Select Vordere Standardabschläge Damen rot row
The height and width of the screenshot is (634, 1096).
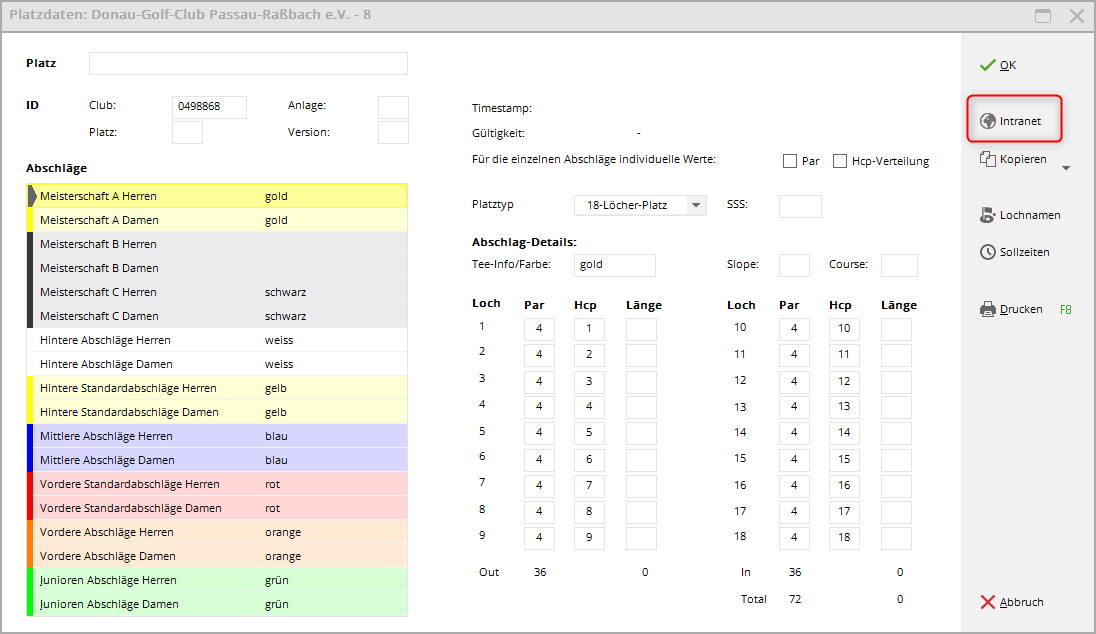click(150, 508)
